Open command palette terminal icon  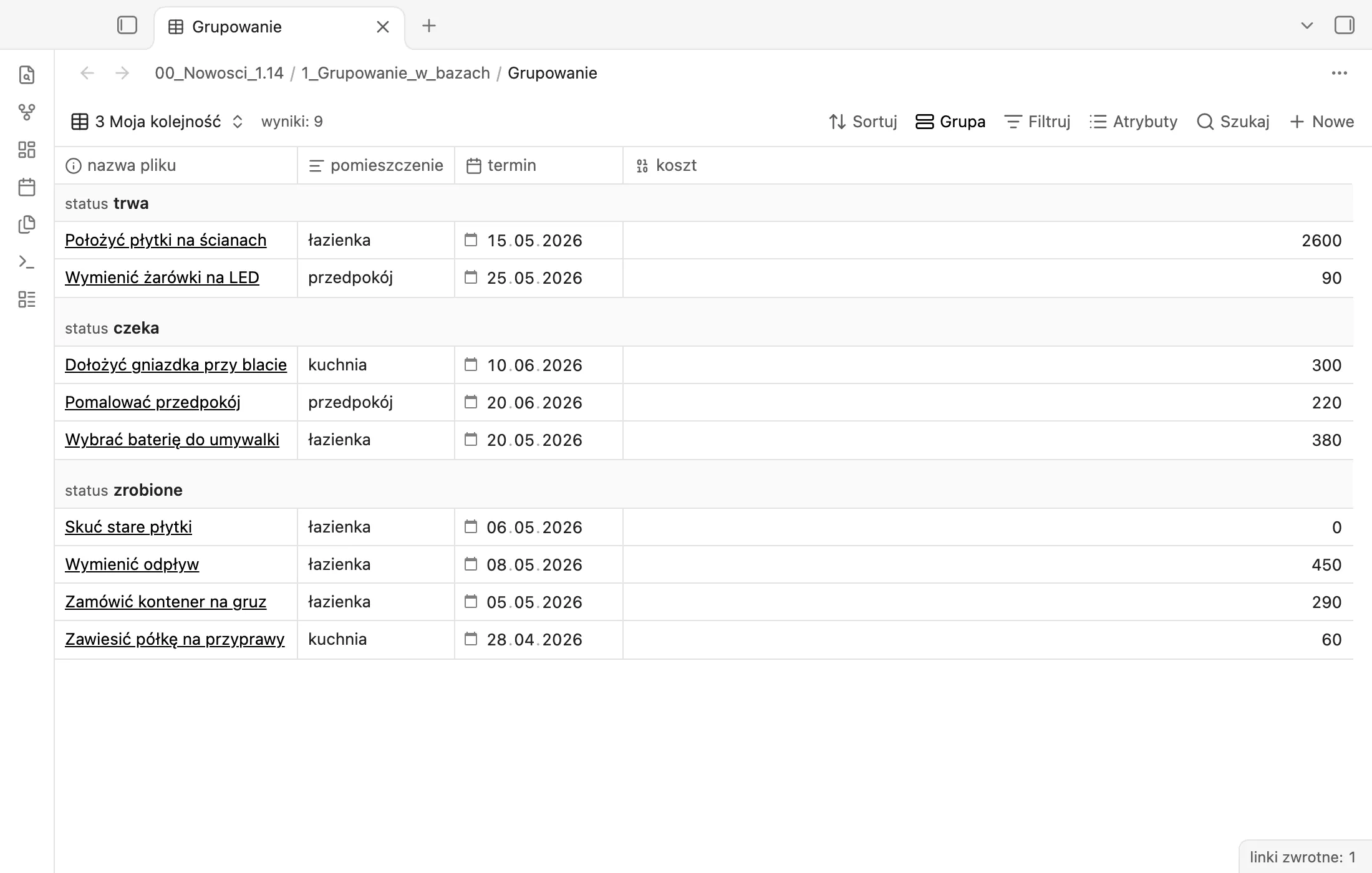coord(27,262)
